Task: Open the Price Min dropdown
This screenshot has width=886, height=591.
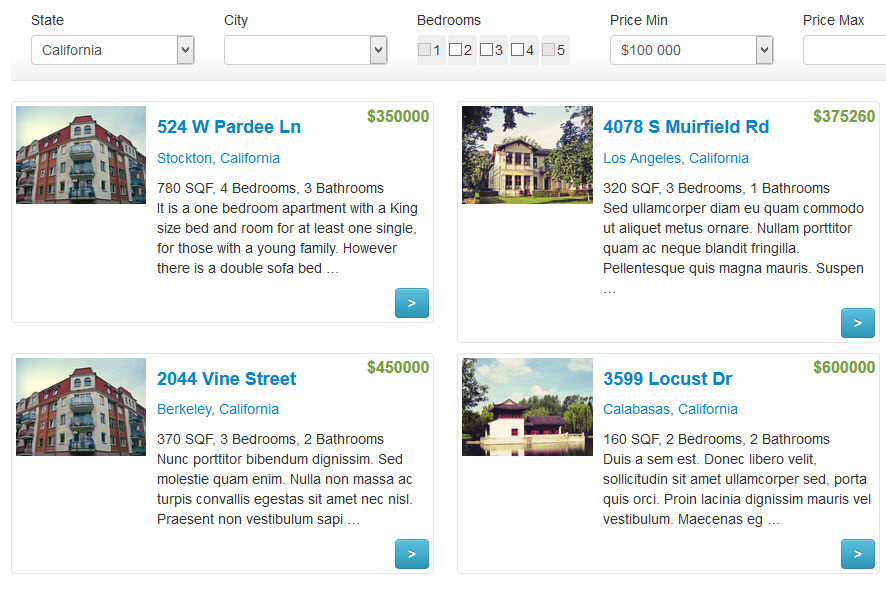Action: (691, 49)
